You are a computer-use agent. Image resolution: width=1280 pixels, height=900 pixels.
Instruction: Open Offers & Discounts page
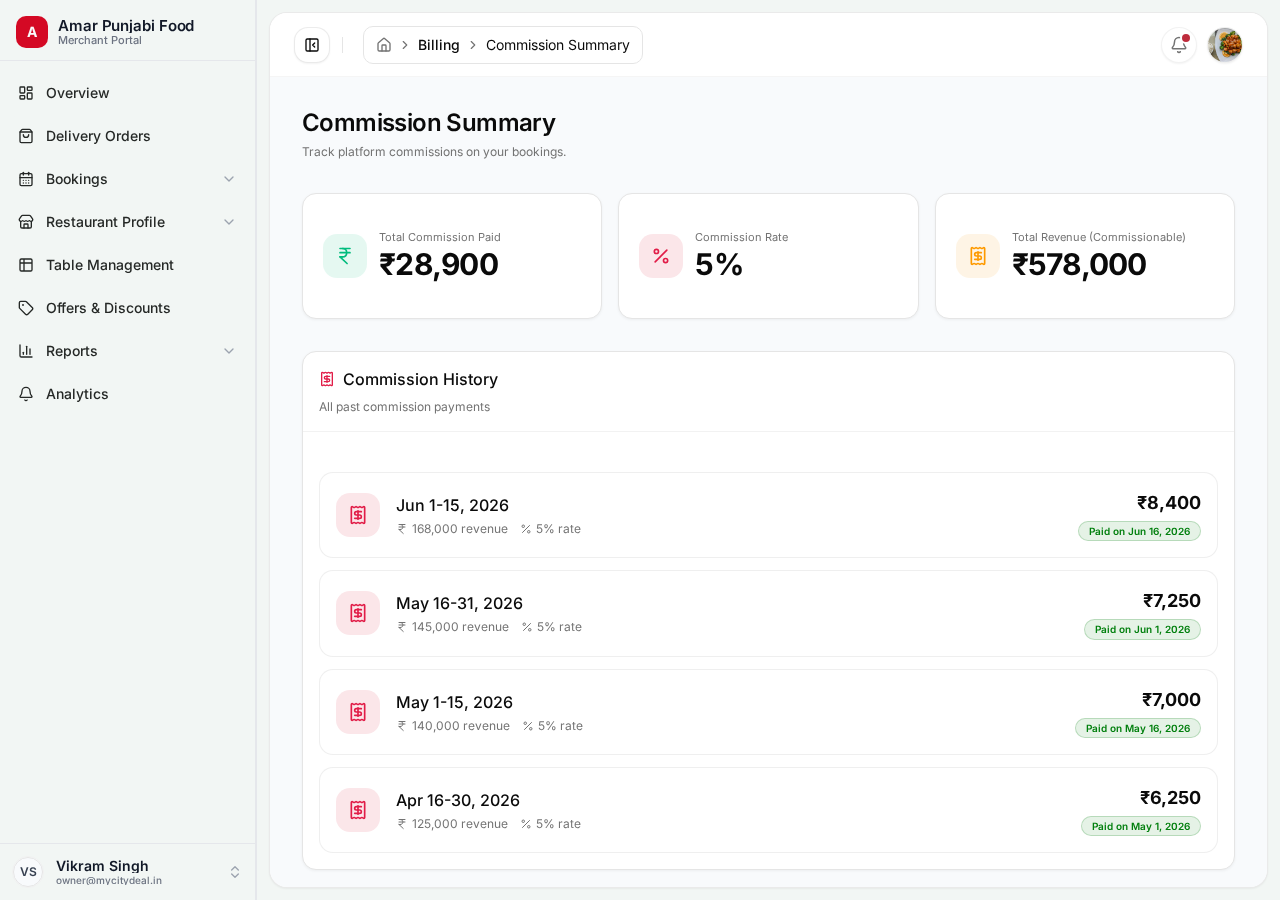(x=128, y=308)
